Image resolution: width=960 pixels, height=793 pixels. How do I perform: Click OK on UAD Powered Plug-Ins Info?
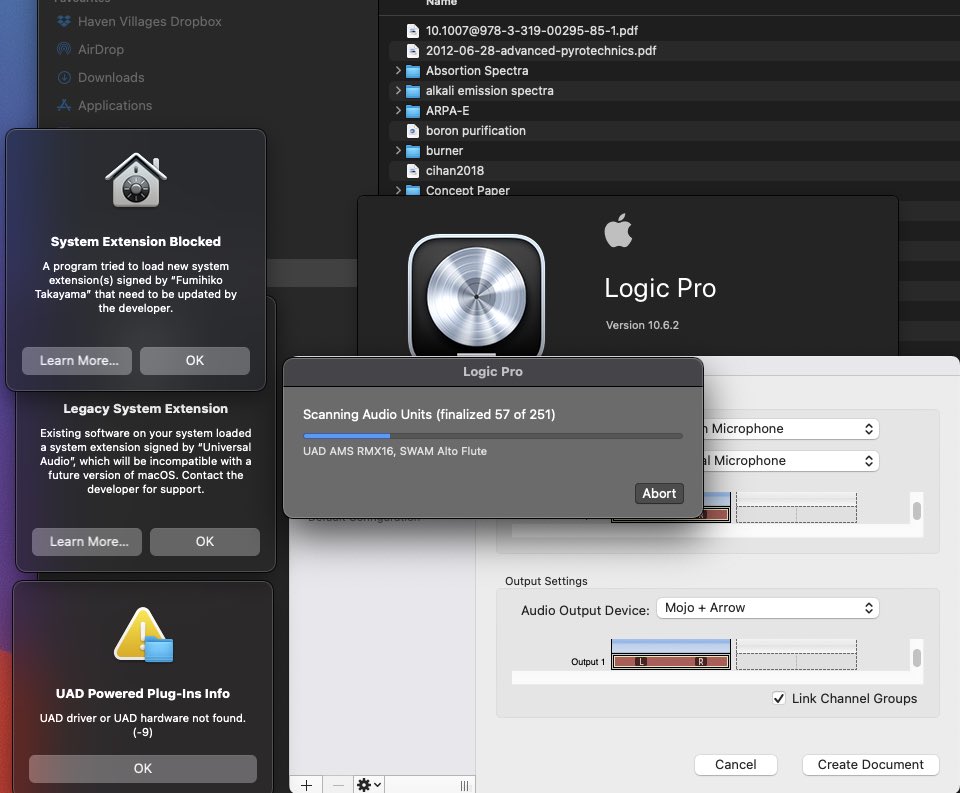coord(143,769)
